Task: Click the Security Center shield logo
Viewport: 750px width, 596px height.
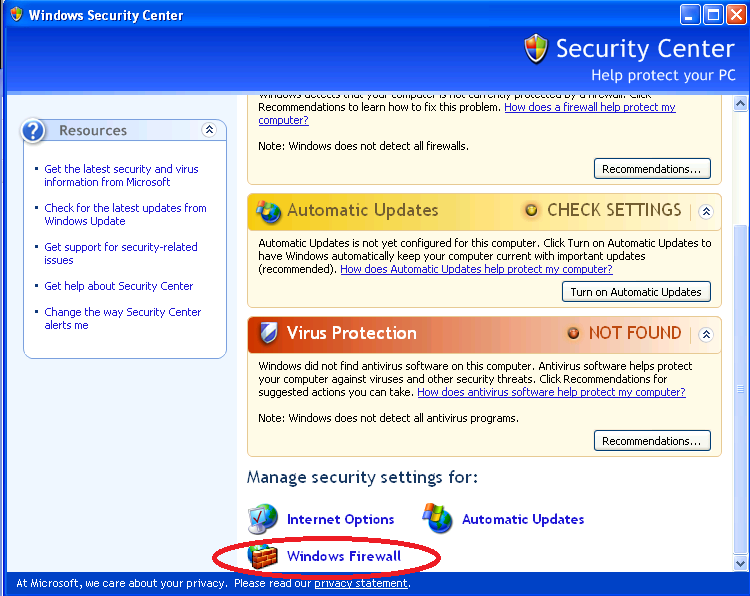Action: tap(536, 48)
